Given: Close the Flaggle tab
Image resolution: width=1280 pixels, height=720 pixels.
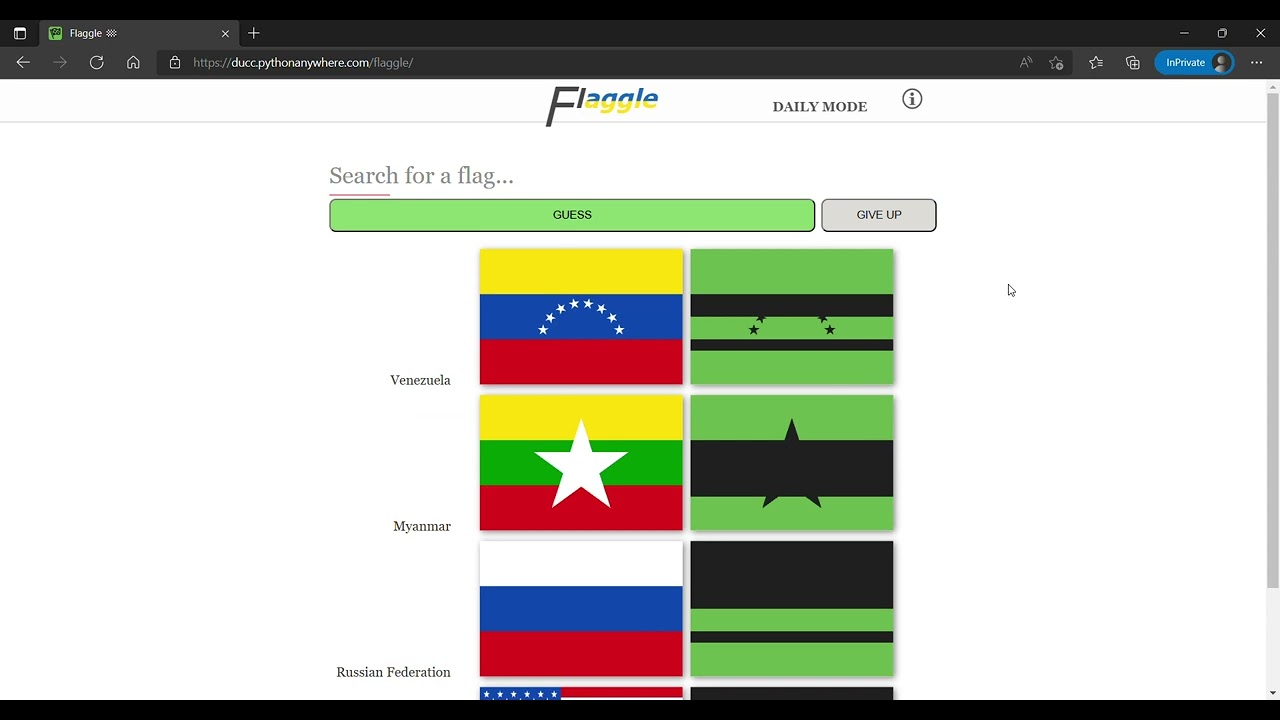Looking at the screenshot, I should tap(225, 33).
